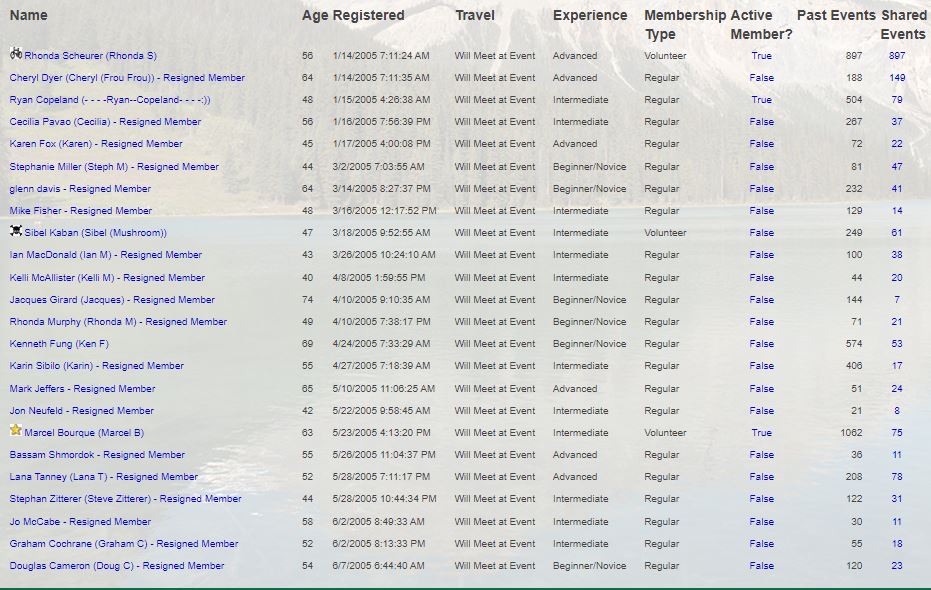Click Volunteer membership type for Sibel Kaban
The width and height of the screenshot is (931, 590).
click(x=665, y=233)
